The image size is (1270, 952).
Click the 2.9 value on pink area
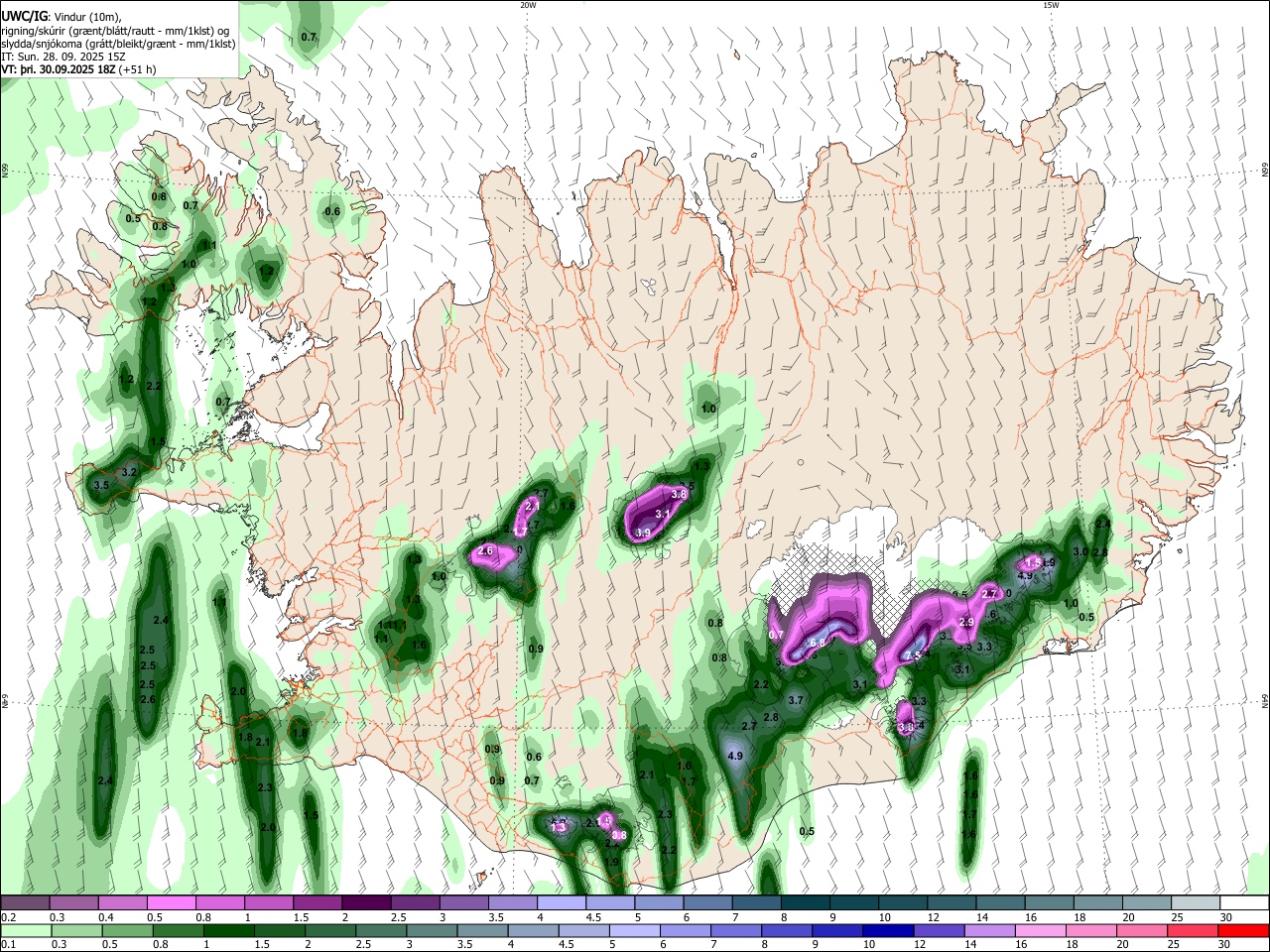pos(967,622)
